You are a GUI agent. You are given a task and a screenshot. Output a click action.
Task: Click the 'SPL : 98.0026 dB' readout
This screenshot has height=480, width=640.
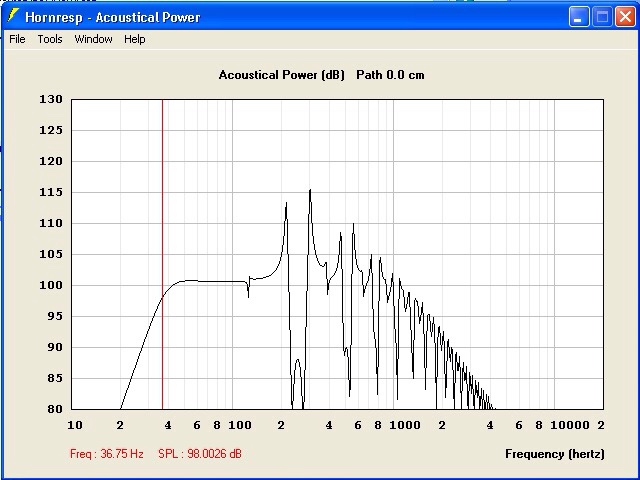[200, 454]
